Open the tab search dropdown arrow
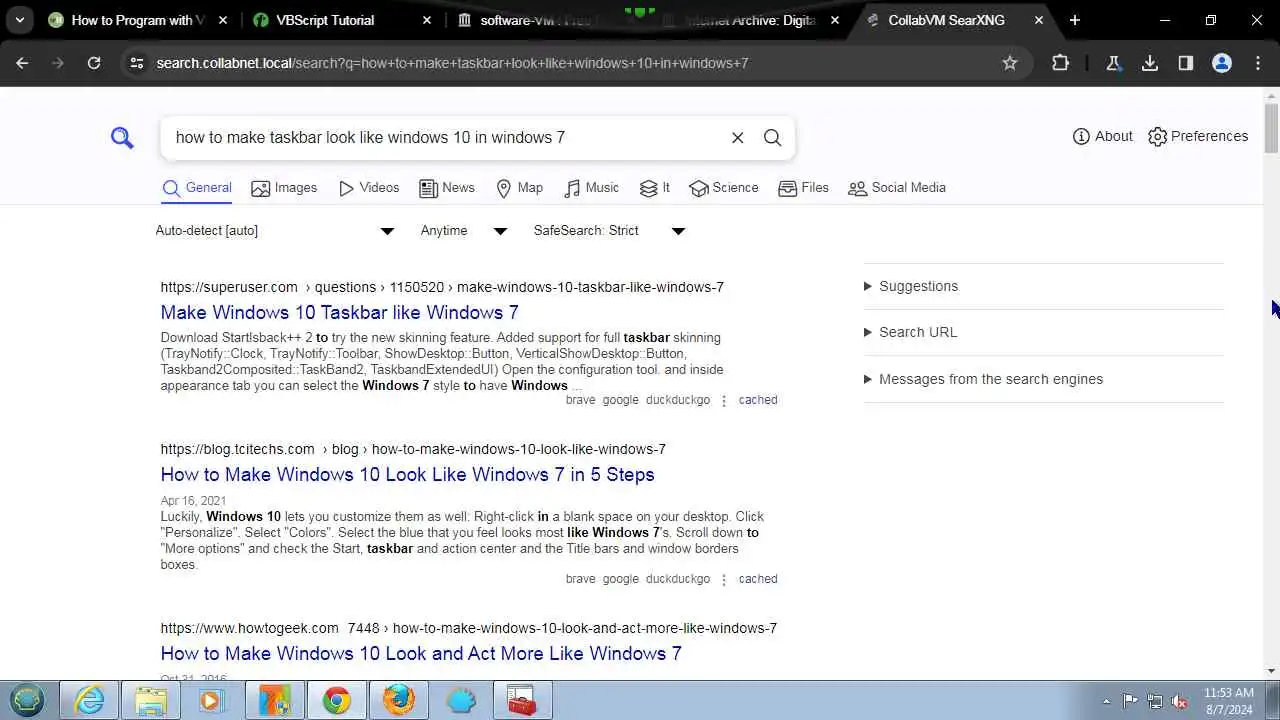Image resolution: width=1280 pixels, height=720 pixels. (19, 20)
